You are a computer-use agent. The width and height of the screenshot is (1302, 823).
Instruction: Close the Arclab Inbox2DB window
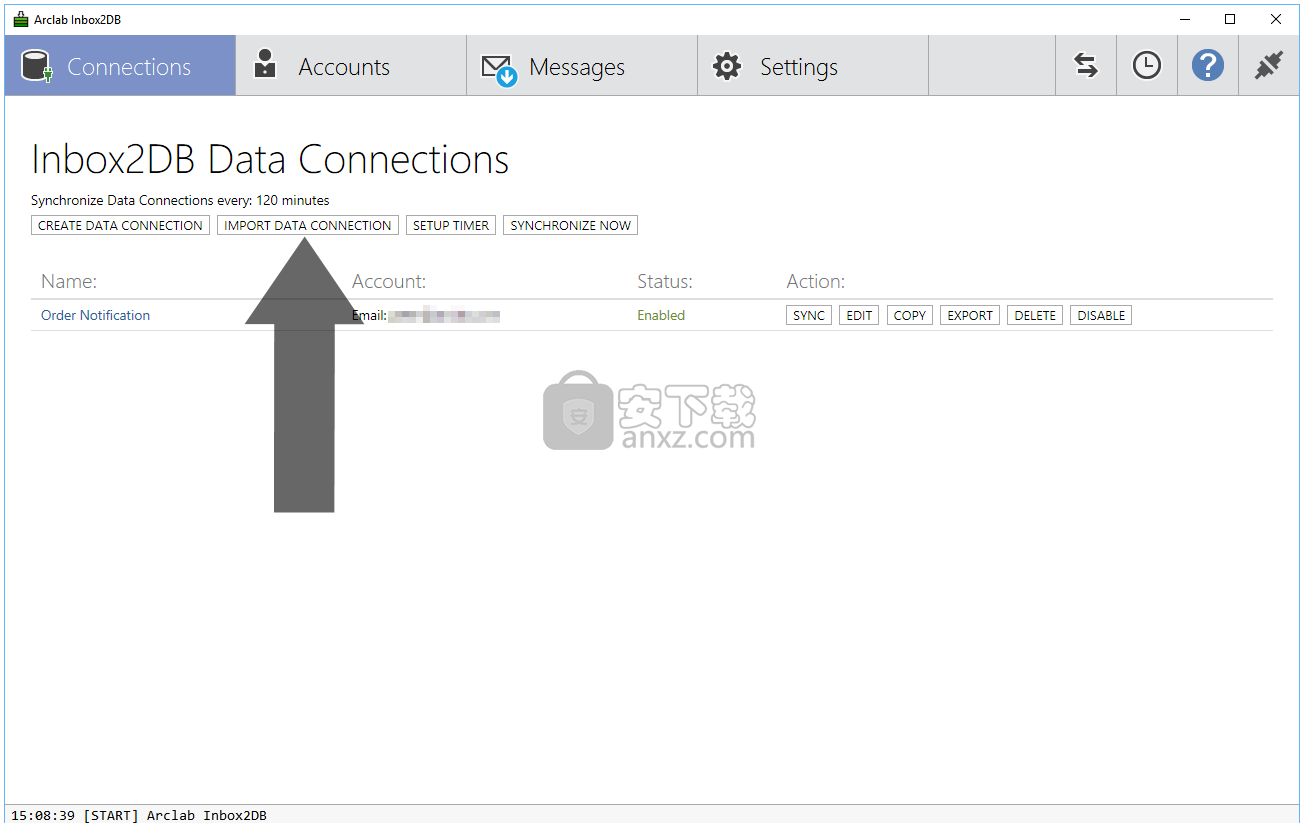(1277, 19)
